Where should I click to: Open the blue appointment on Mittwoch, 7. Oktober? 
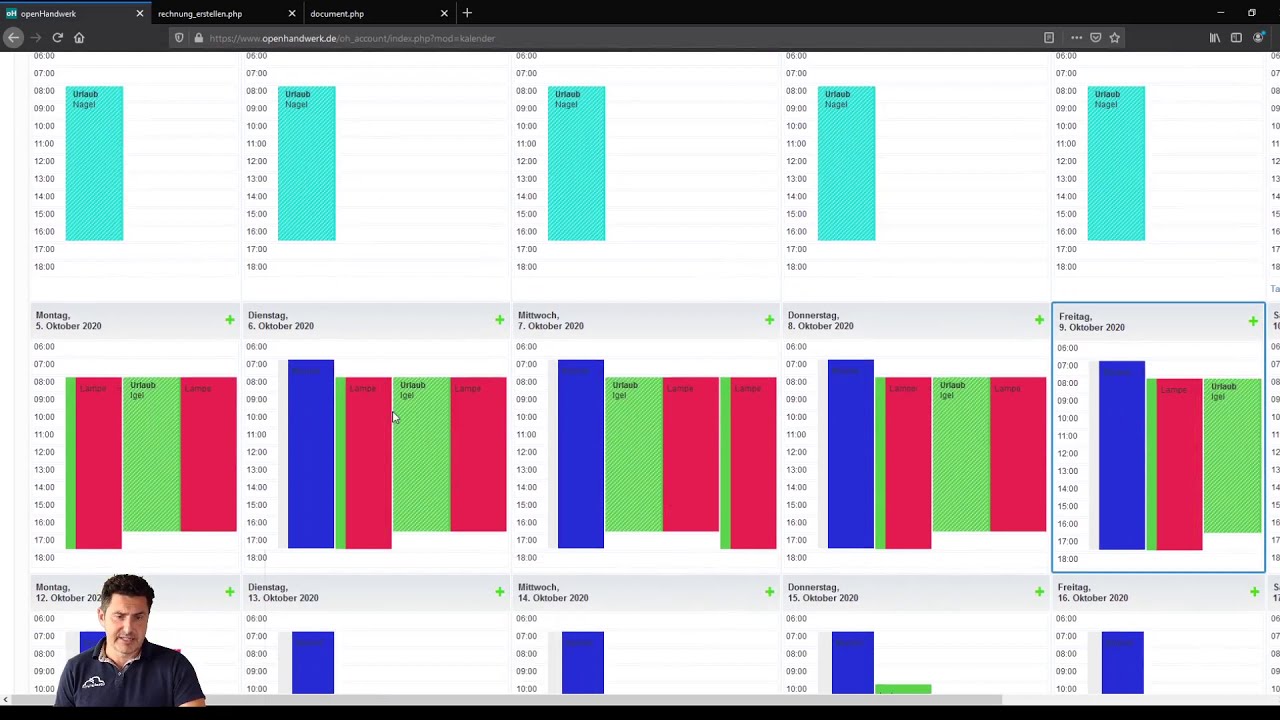[x=581, y=454]
